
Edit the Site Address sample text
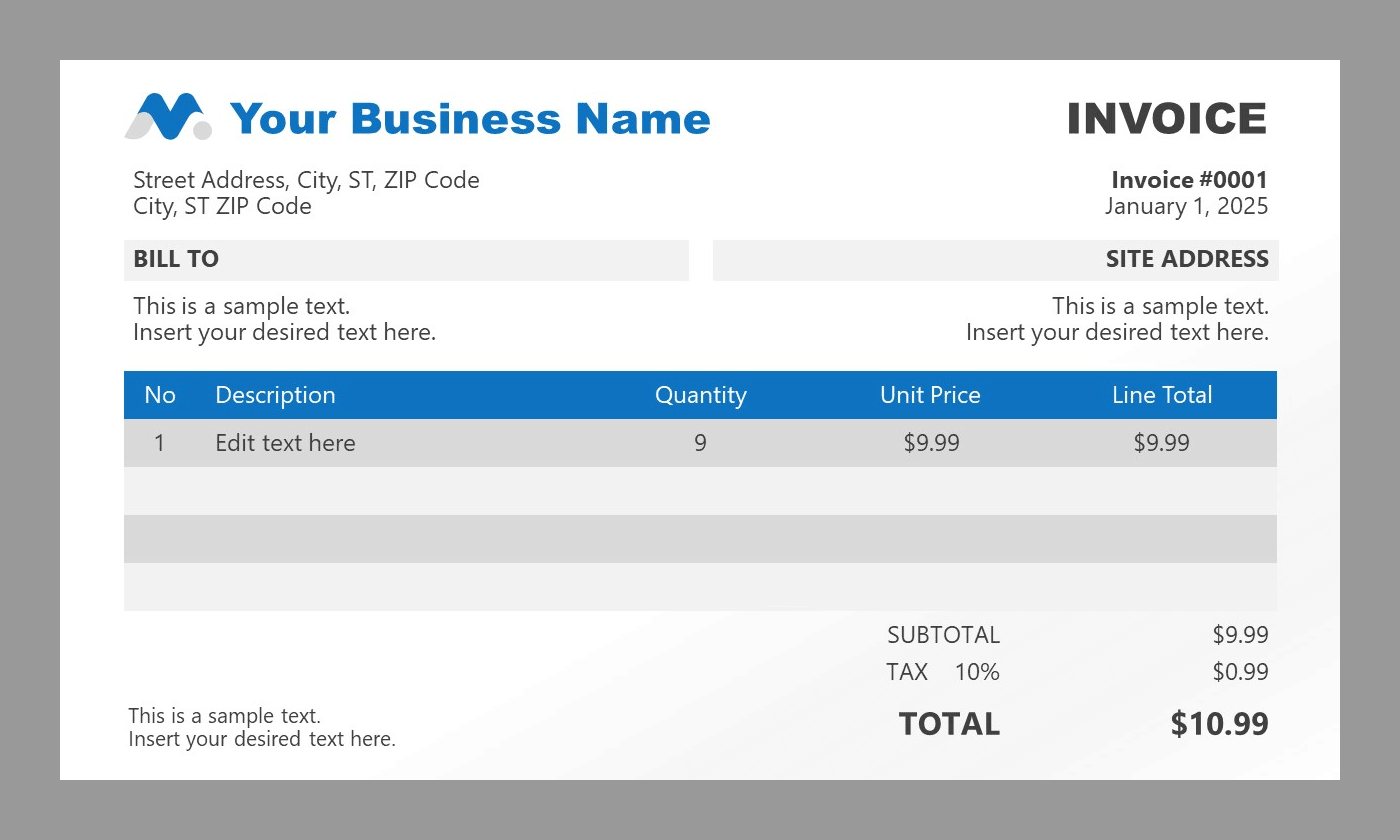1117,319
